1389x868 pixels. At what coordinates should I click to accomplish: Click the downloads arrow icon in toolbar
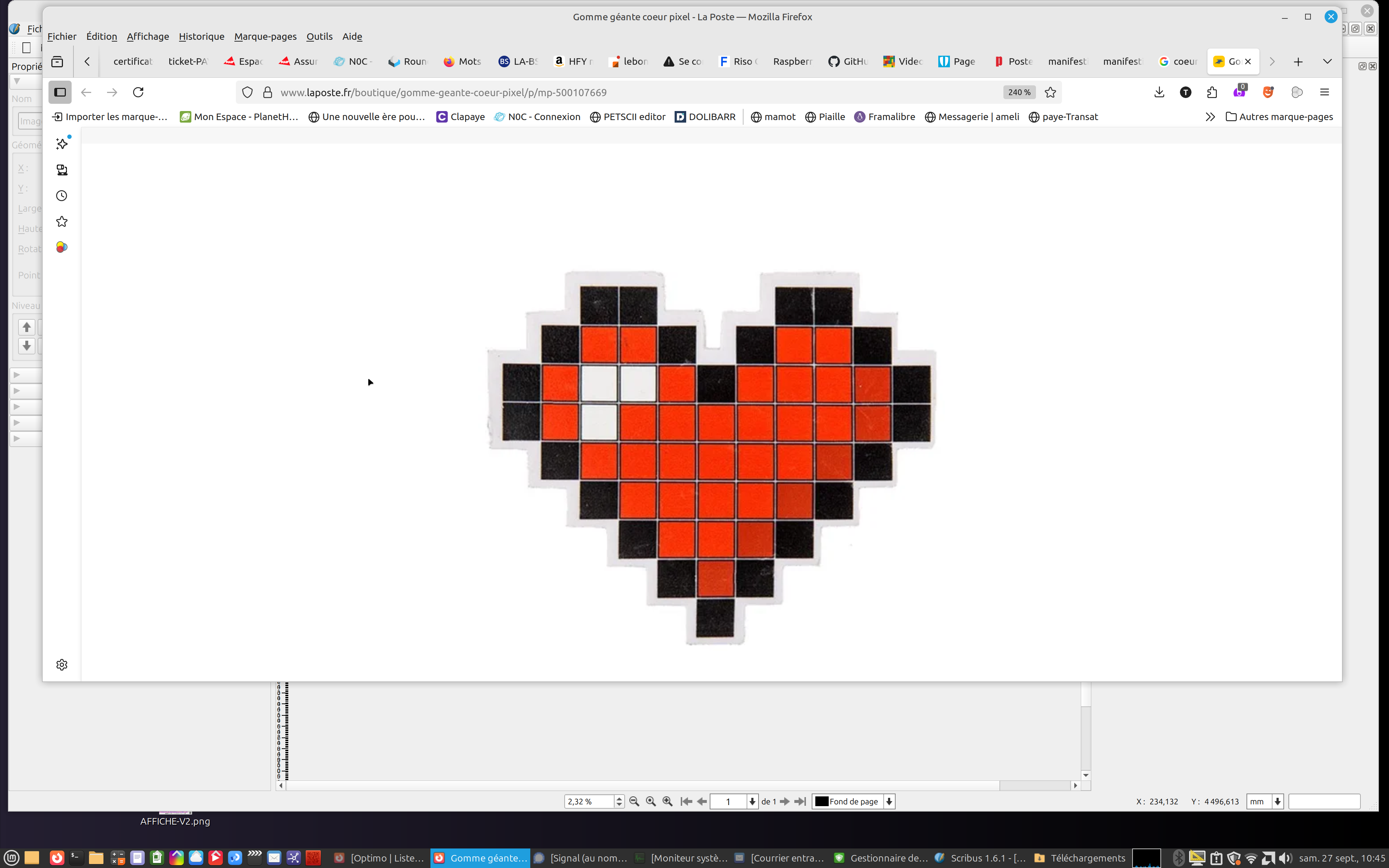click(x=1159, y=93)
